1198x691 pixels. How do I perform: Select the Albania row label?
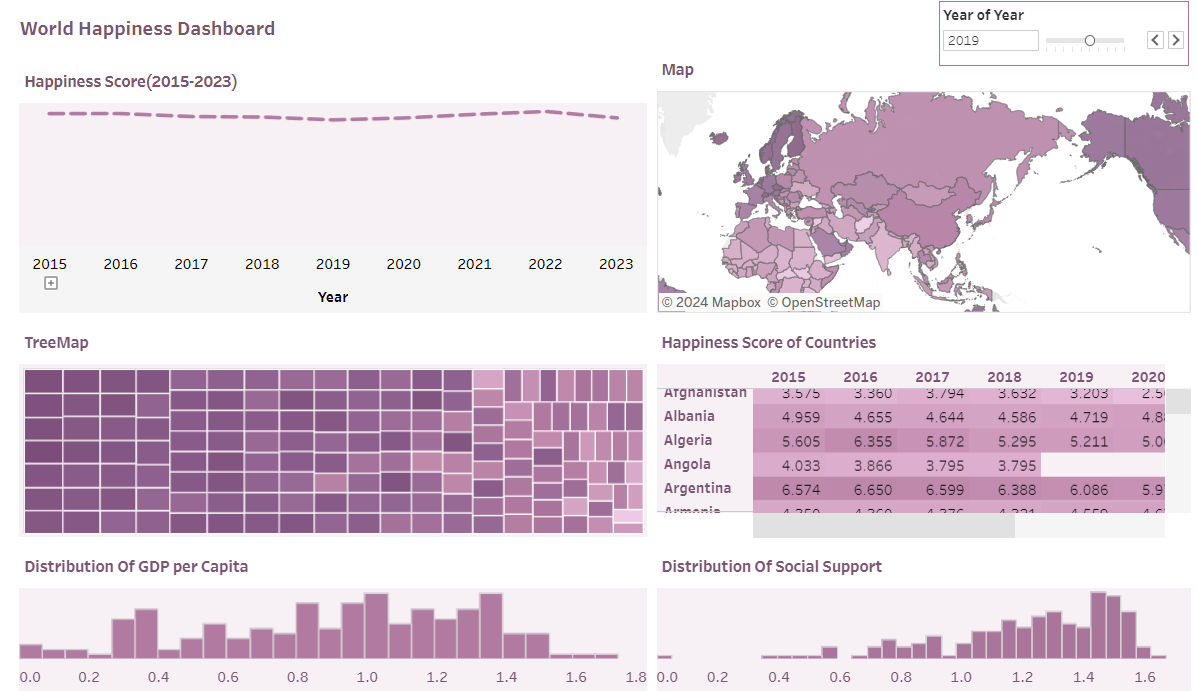pyautogui.click(x=689, y=417)
